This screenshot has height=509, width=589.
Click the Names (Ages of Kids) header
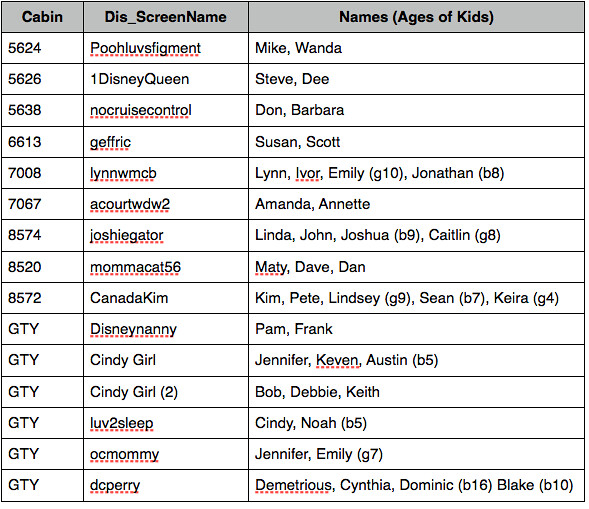[416, 17]
